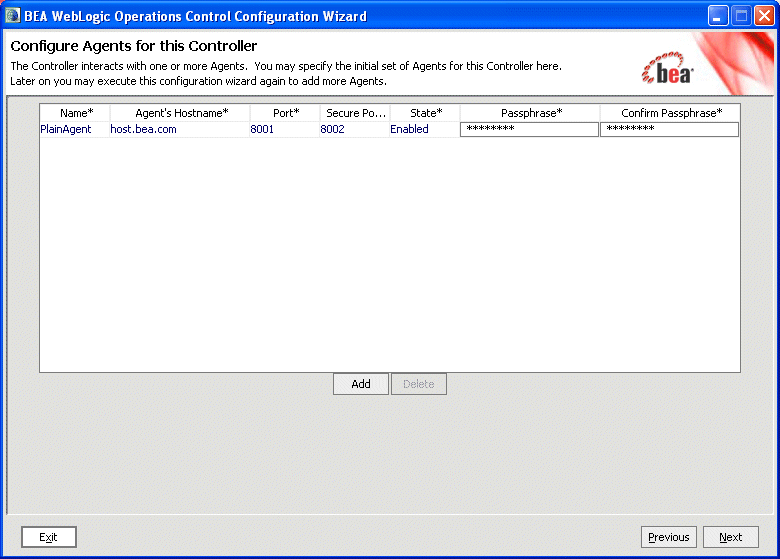This screenshot has height=559, width=780.
Task: Go to the Next wizard page
Action: [731, 537]
